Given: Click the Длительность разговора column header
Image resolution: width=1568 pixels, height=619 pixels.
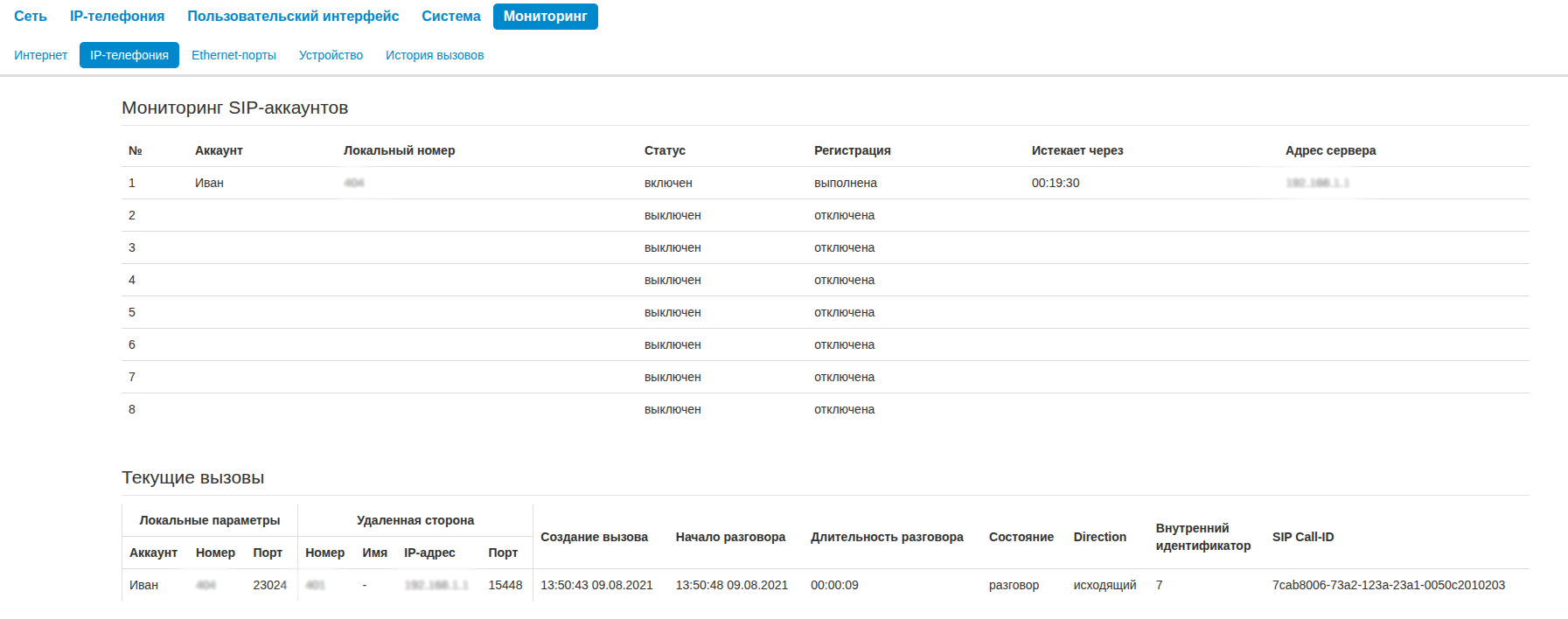Looking at the screenshot, I should [887, 537].
